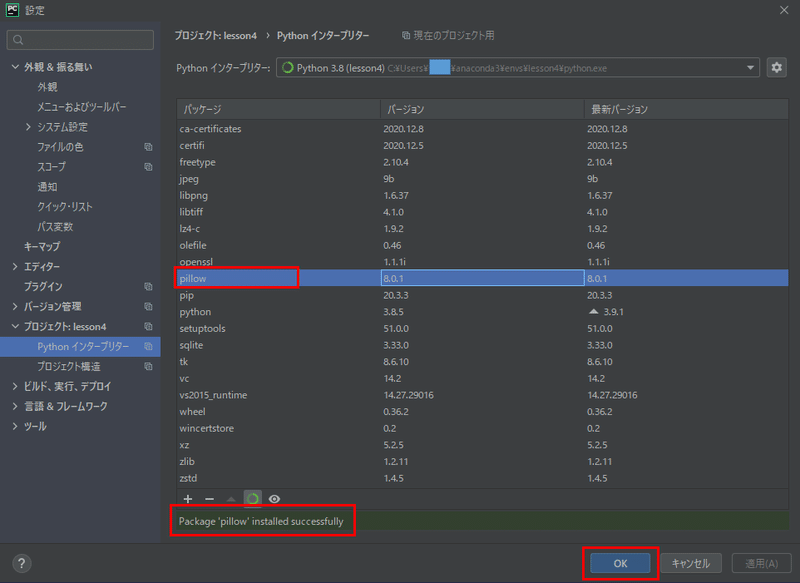Viewport: 800px width, 583px height.
Task: Click the settings search field
Action: click(80, 40)
